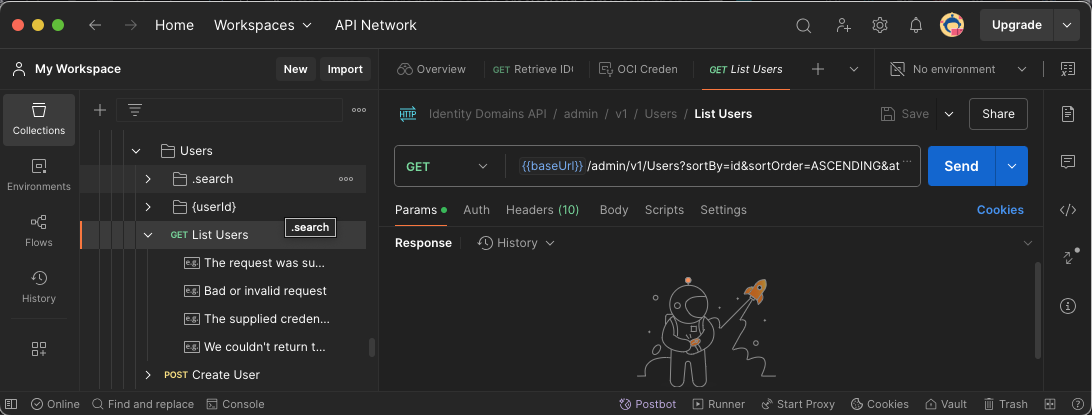Click the New button

tap(295, 69)
